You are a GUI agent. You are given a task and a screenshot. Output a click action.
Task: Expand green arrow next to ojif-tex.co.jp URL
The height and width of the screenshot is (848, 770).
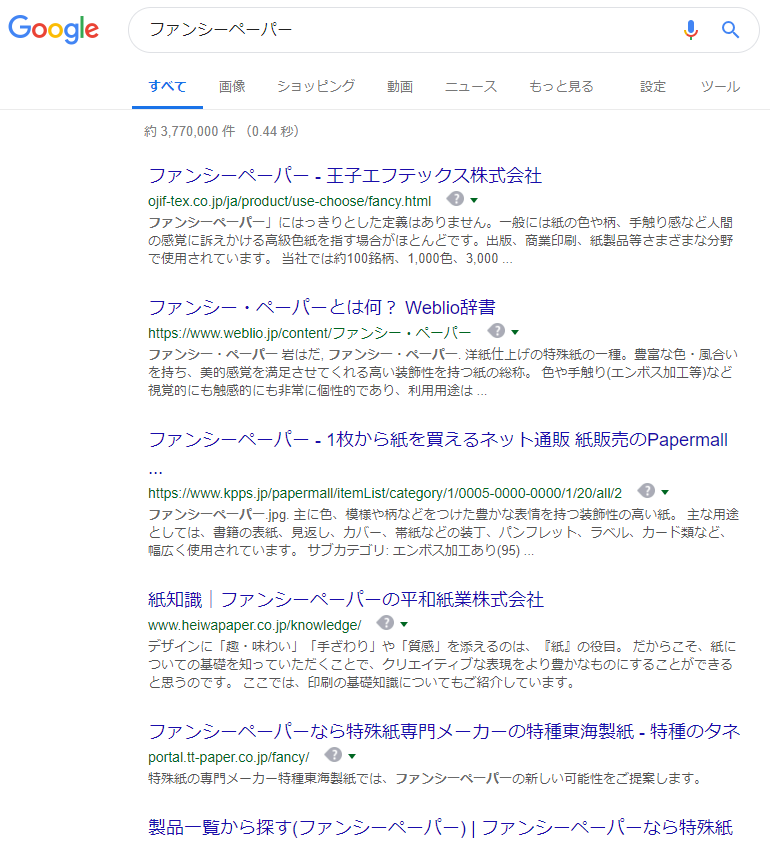(x=474, y=200)
